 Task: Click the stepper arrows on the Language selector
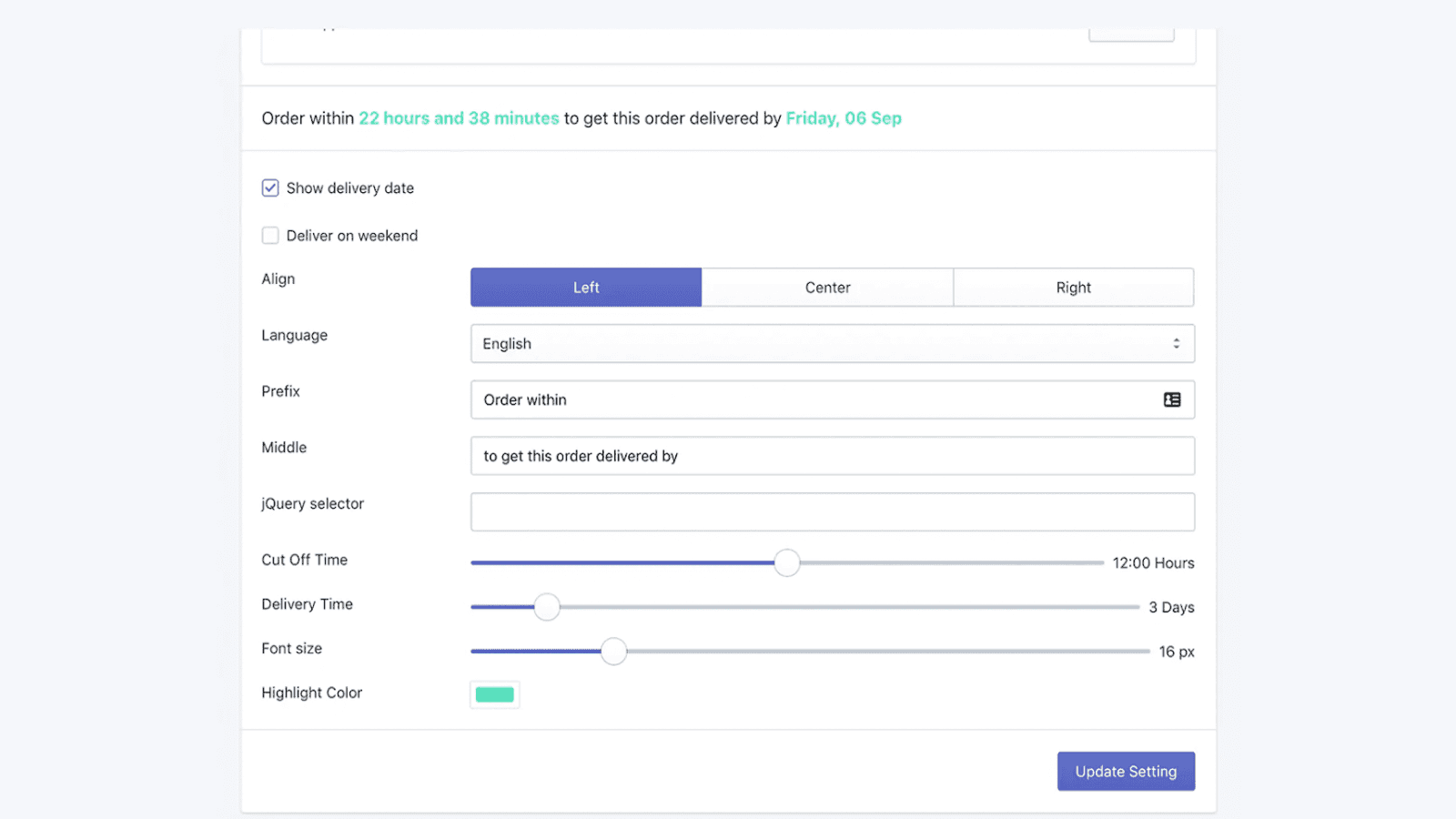[x=1175, y=343]
